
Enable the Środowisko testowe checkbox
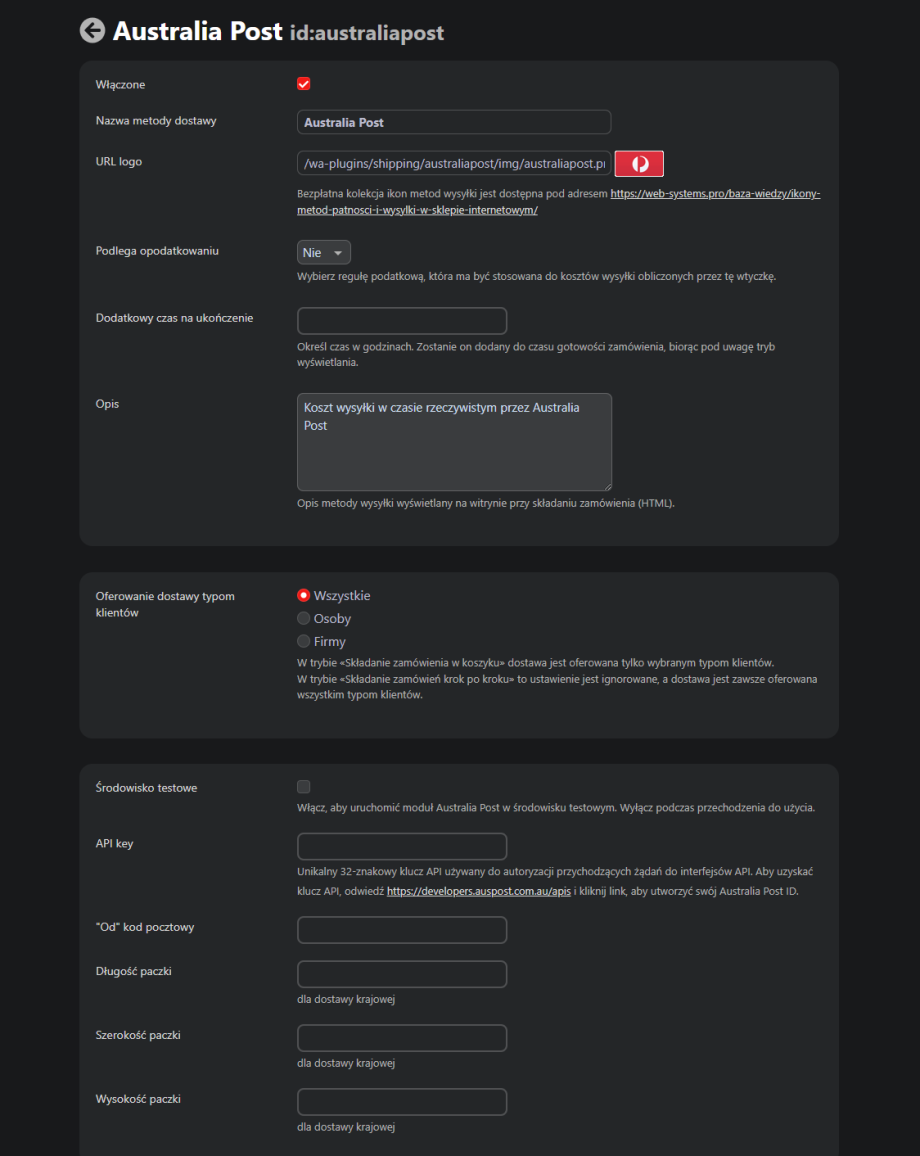click(x=304, y=787)
